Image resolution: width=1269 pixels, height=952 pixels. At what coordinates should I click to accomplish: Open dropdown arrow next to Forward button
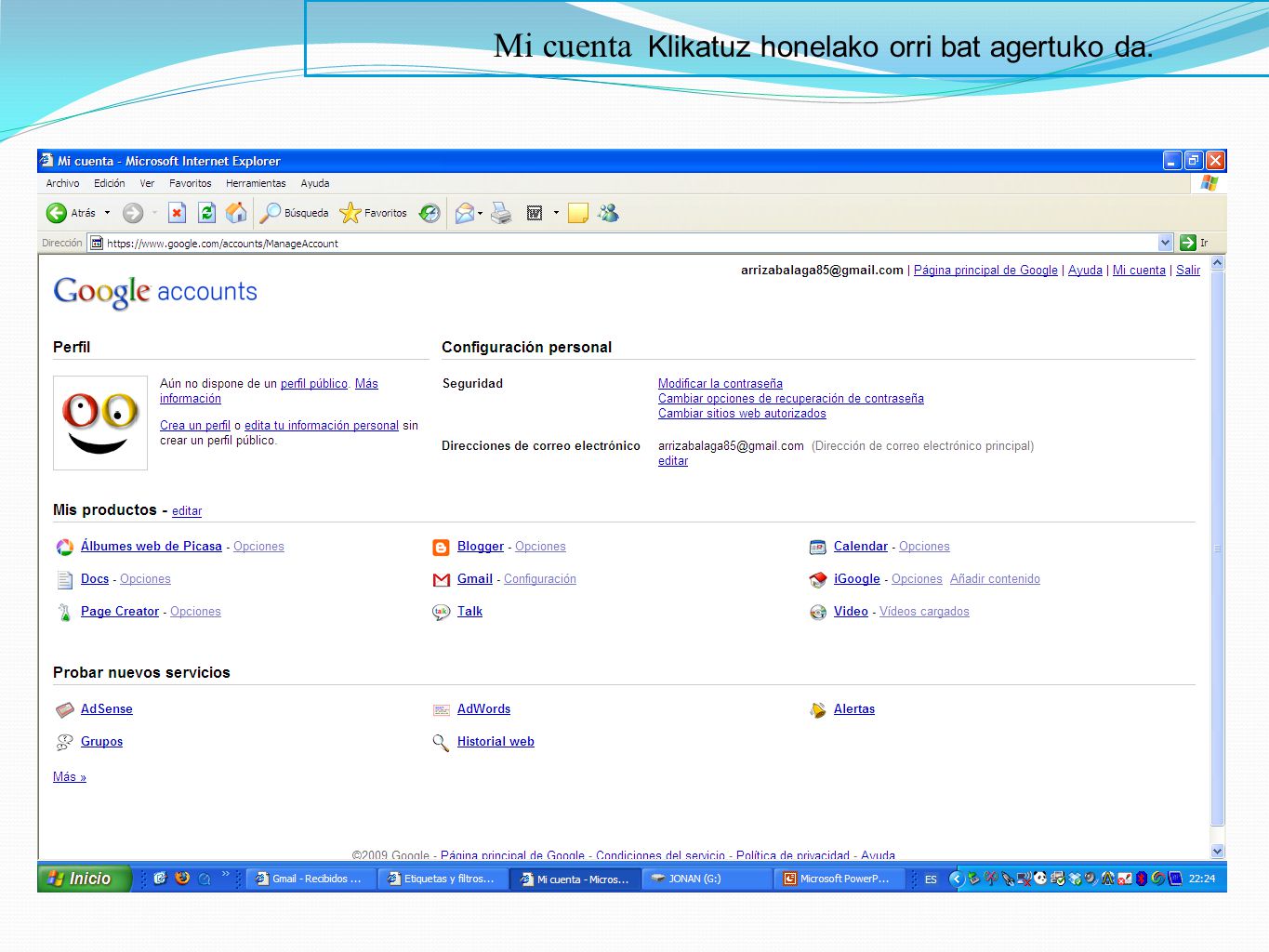click(x=154, y=213)
